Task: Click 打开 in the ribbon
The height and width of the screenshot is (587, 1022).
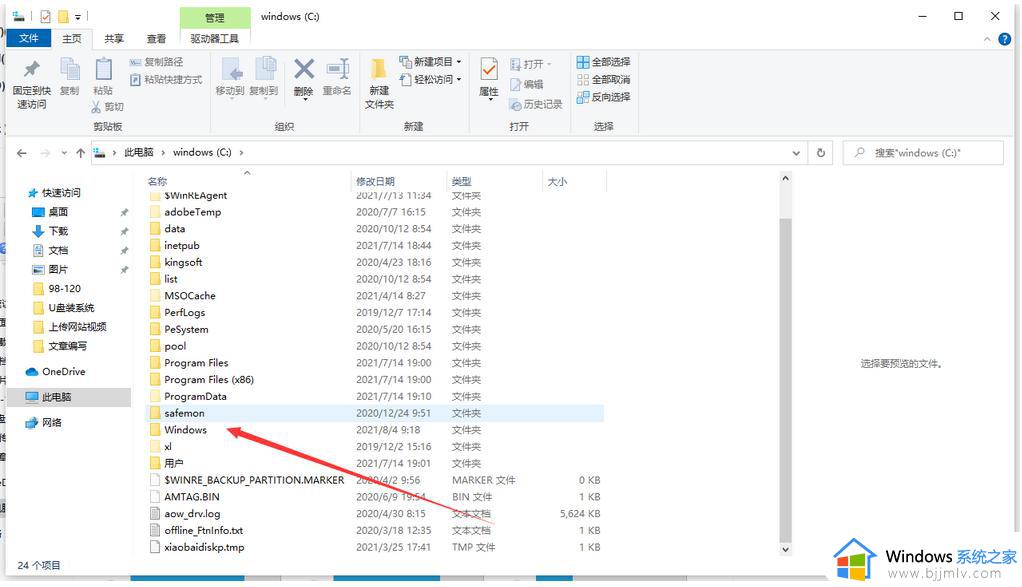Action: pyautogui.click(x=531, y=64)
